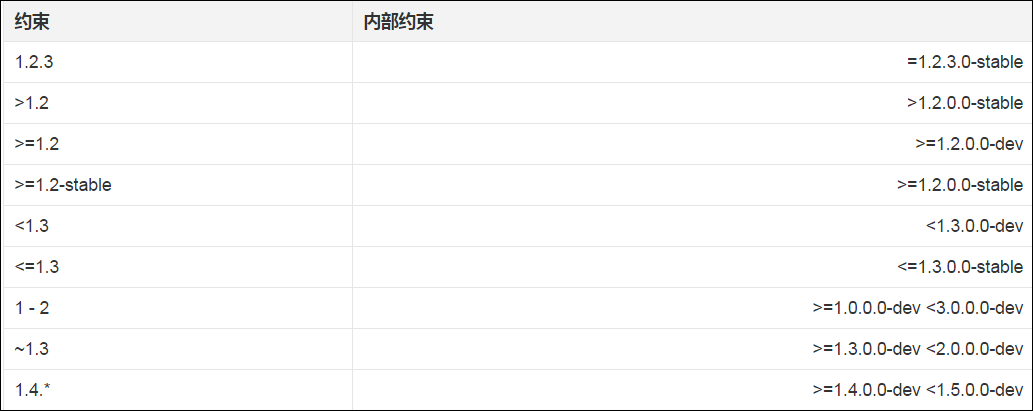The height and width of the screenshot is (411, 1033).
Task: Select the 1 - 2 range constraint cell
Action: [x=177, y=308]
